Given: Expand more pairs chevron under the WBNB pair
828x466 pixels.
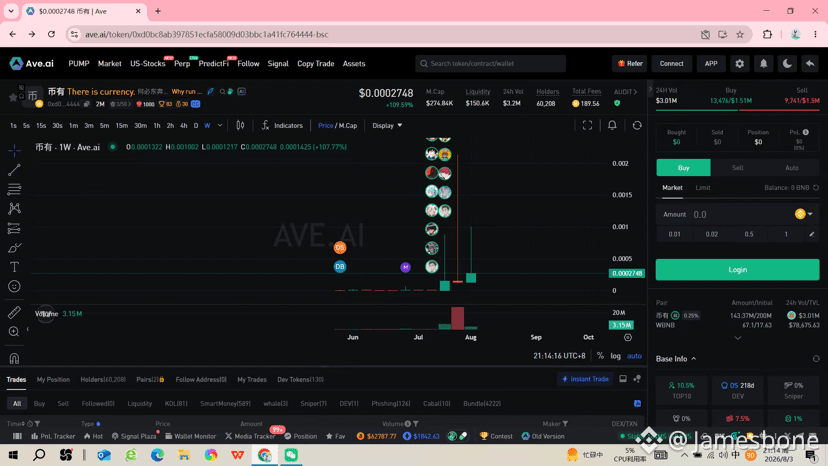Looking at the screenshot, I should coord(738,338).
